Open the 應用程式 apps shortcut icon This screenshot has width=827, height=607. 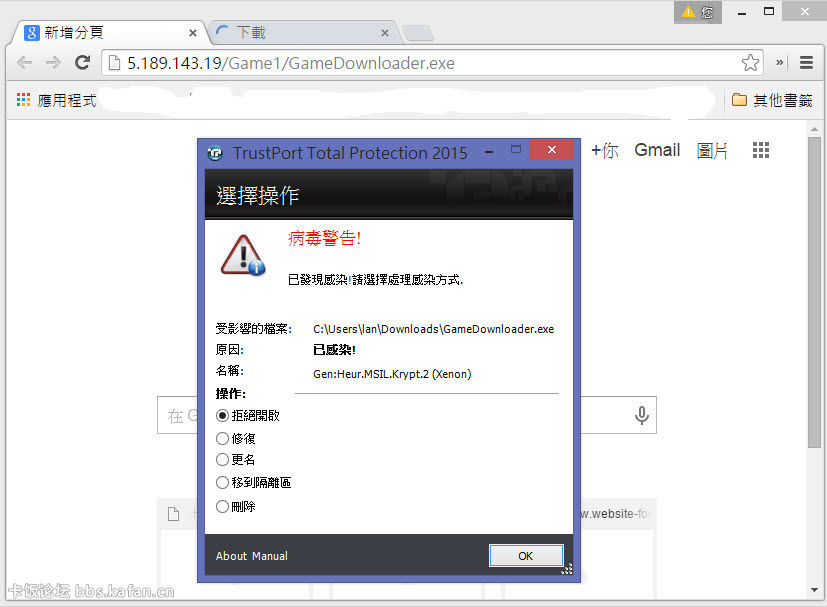23,100
